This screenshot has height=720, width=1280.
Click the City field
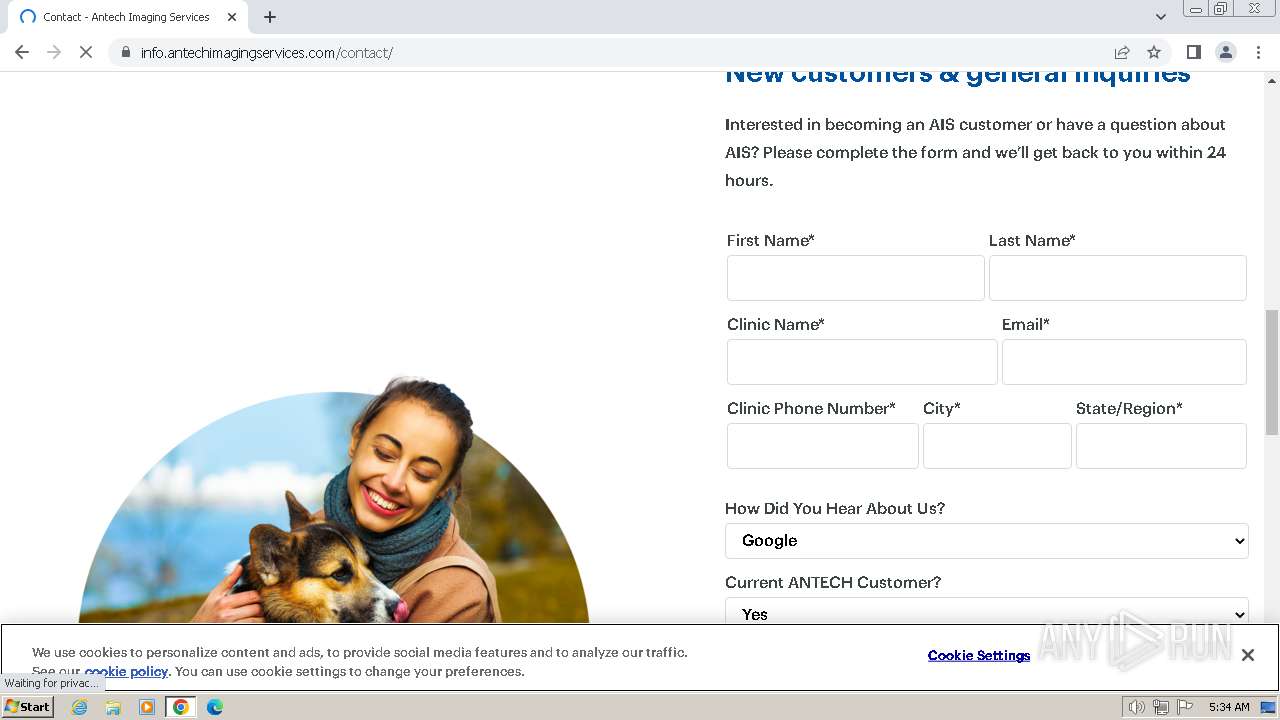pos(997,446)
